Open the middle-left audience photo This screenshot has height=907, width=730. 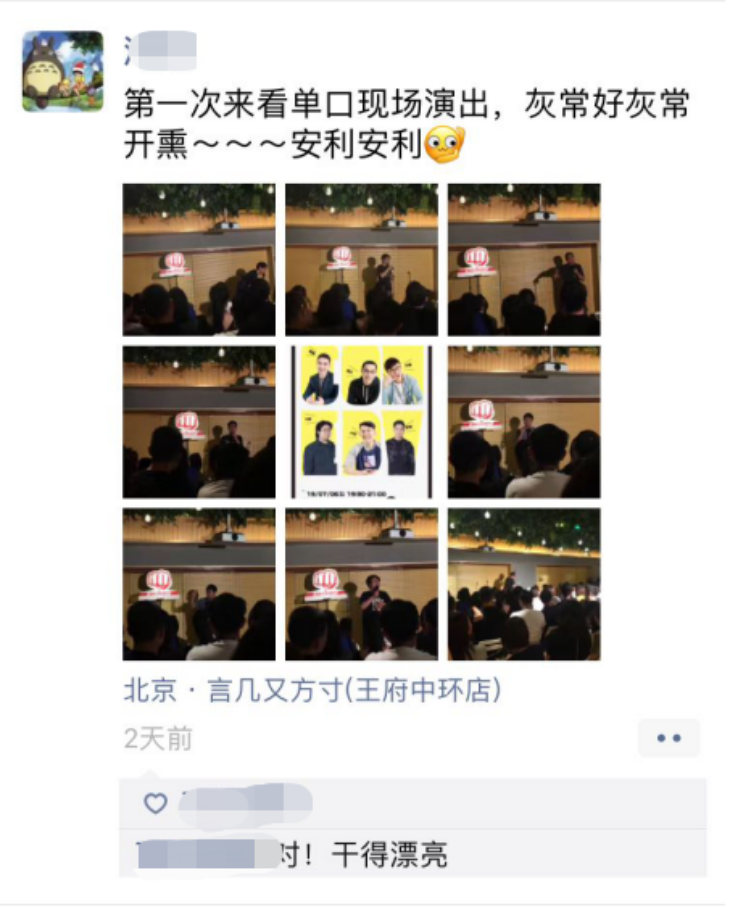(199, 422)
